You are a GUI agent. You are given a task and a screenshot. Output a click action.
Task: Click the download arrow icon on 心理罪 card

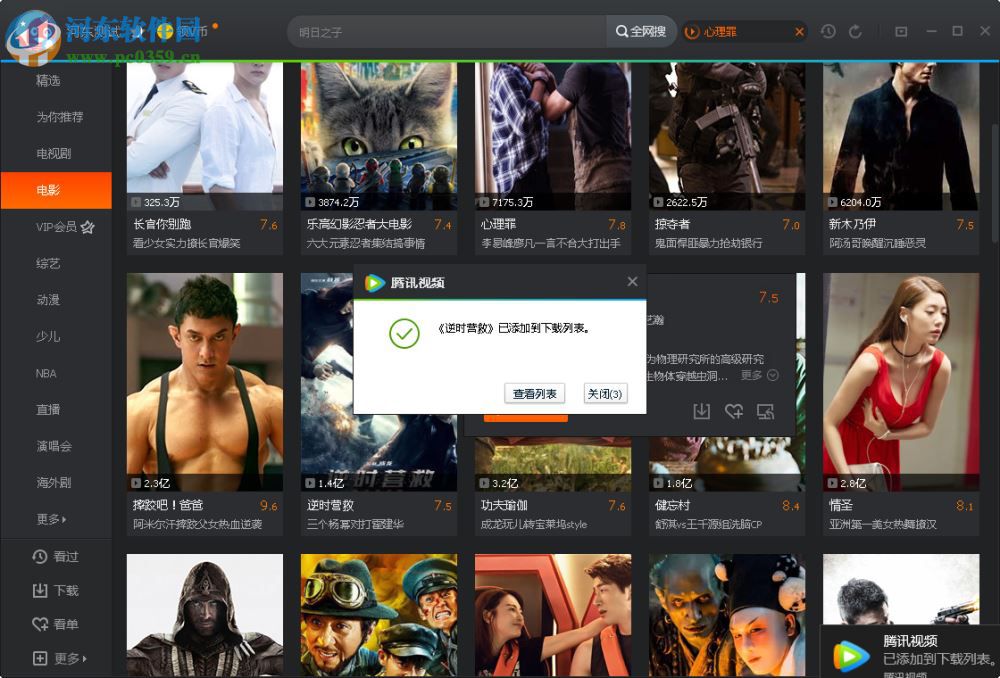(x=702, y=411)
